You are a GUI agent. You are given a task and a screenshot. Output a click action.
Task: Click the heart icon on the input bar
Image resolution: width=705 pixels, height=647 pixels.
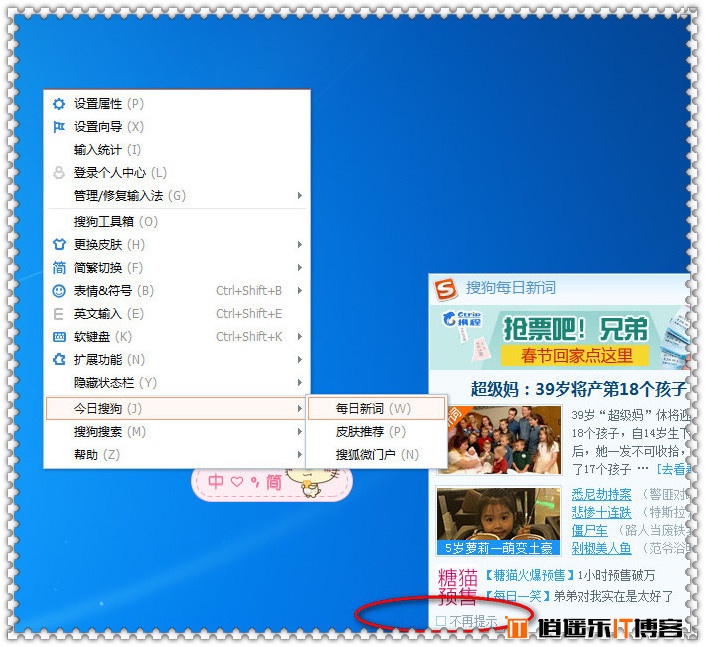(x=237, y=482)
